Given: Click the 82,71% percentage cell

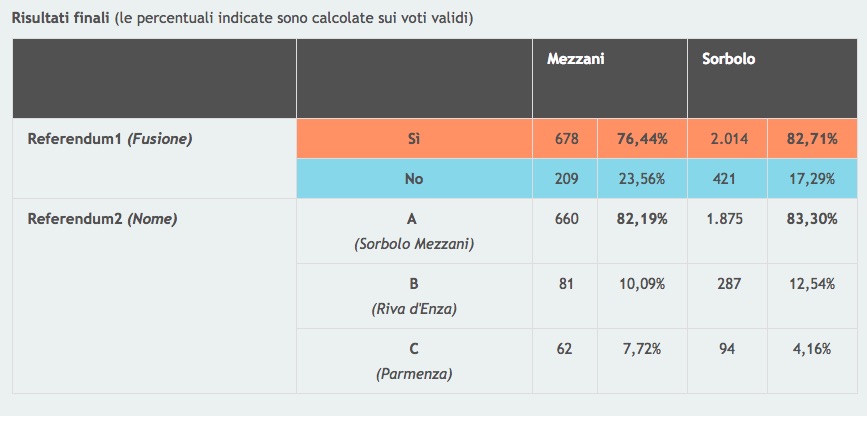Looking at the screenshot, I should click(810, 139).
